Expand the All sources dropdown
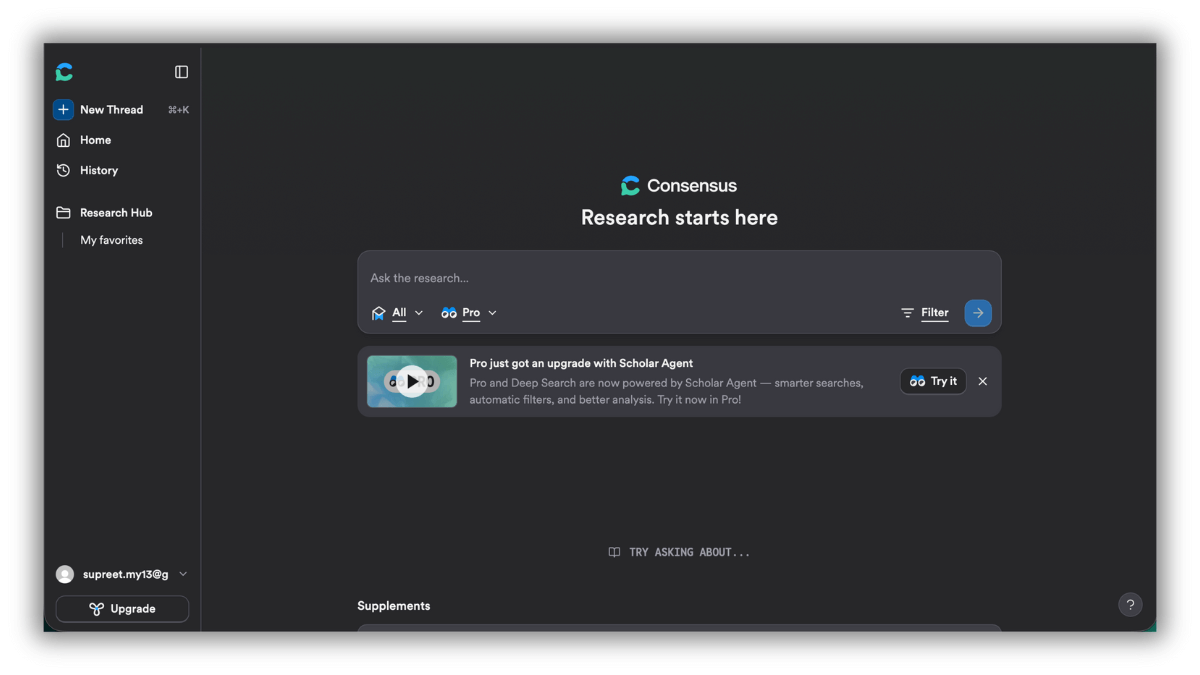 (x=397, y=313)
